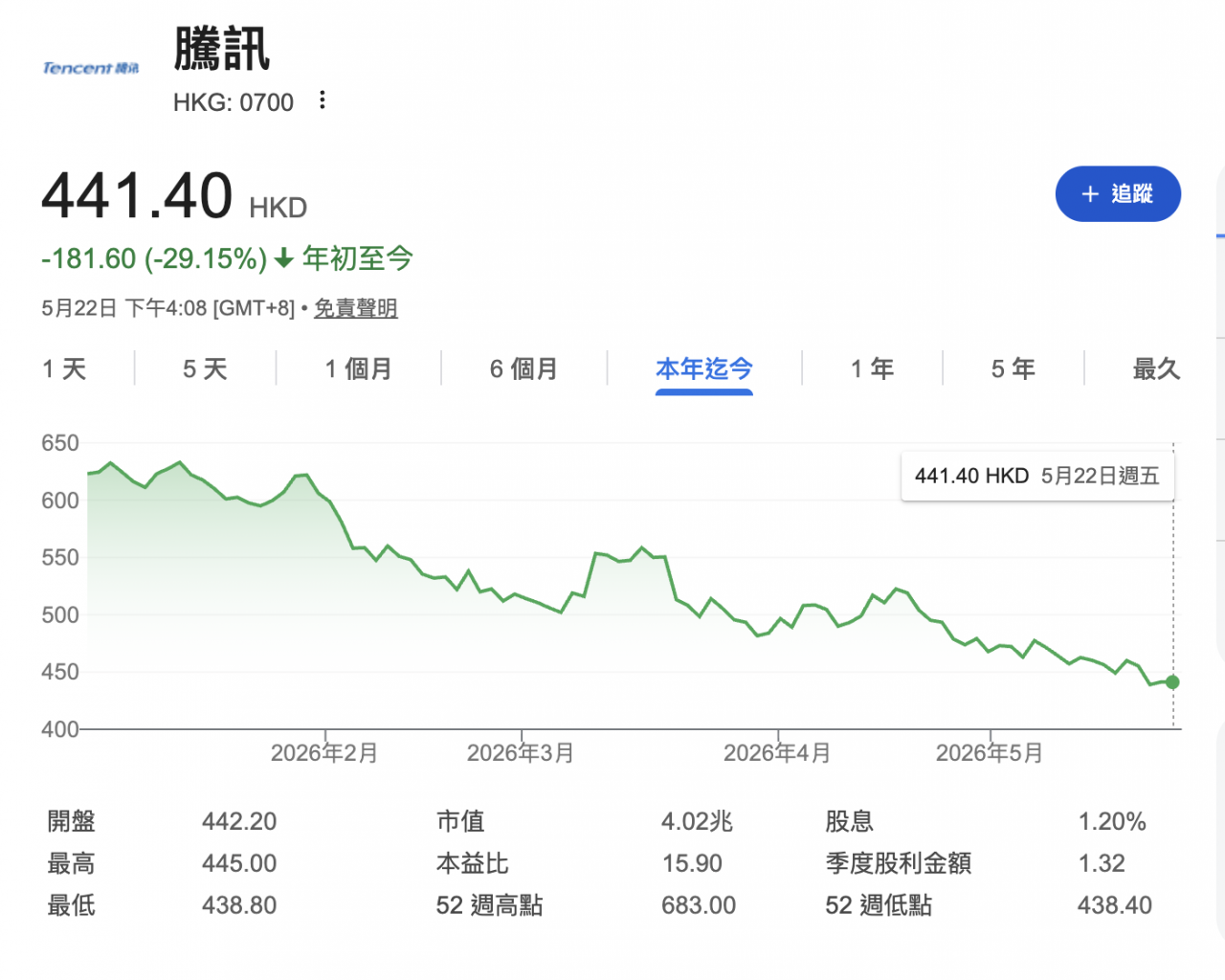Click the 400 y-axis label
Image resolution: width=1225 pixels, height=980 pixels.
60,729
